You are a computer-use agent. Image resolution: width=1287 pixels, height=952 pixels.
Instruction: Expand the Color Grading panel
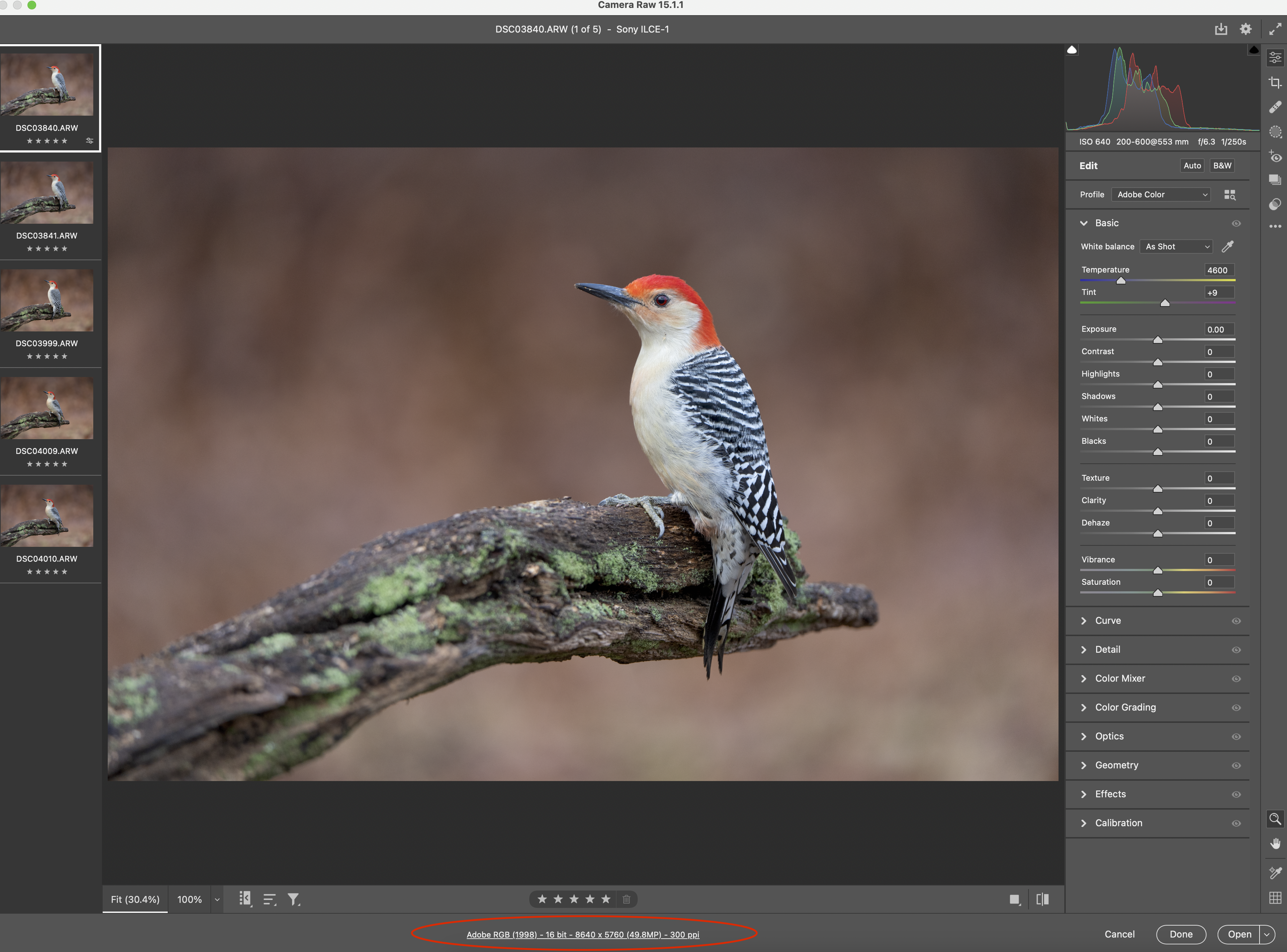coord(1124,707)
